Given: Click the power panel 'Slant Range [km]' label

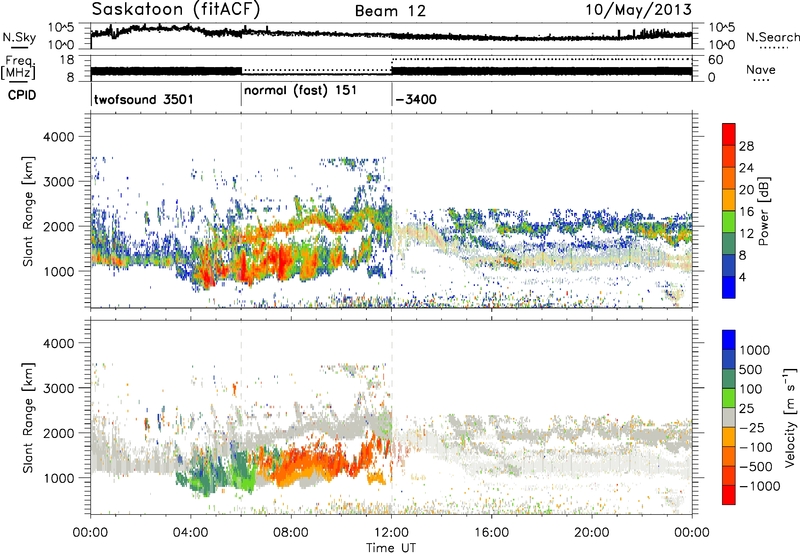Looking at the screenshot, I should [x=29, y=211].
